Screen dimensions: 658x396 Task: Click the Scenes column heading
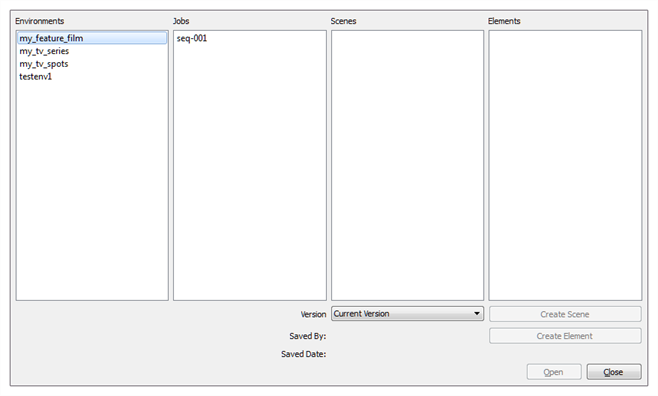(343, 21)
